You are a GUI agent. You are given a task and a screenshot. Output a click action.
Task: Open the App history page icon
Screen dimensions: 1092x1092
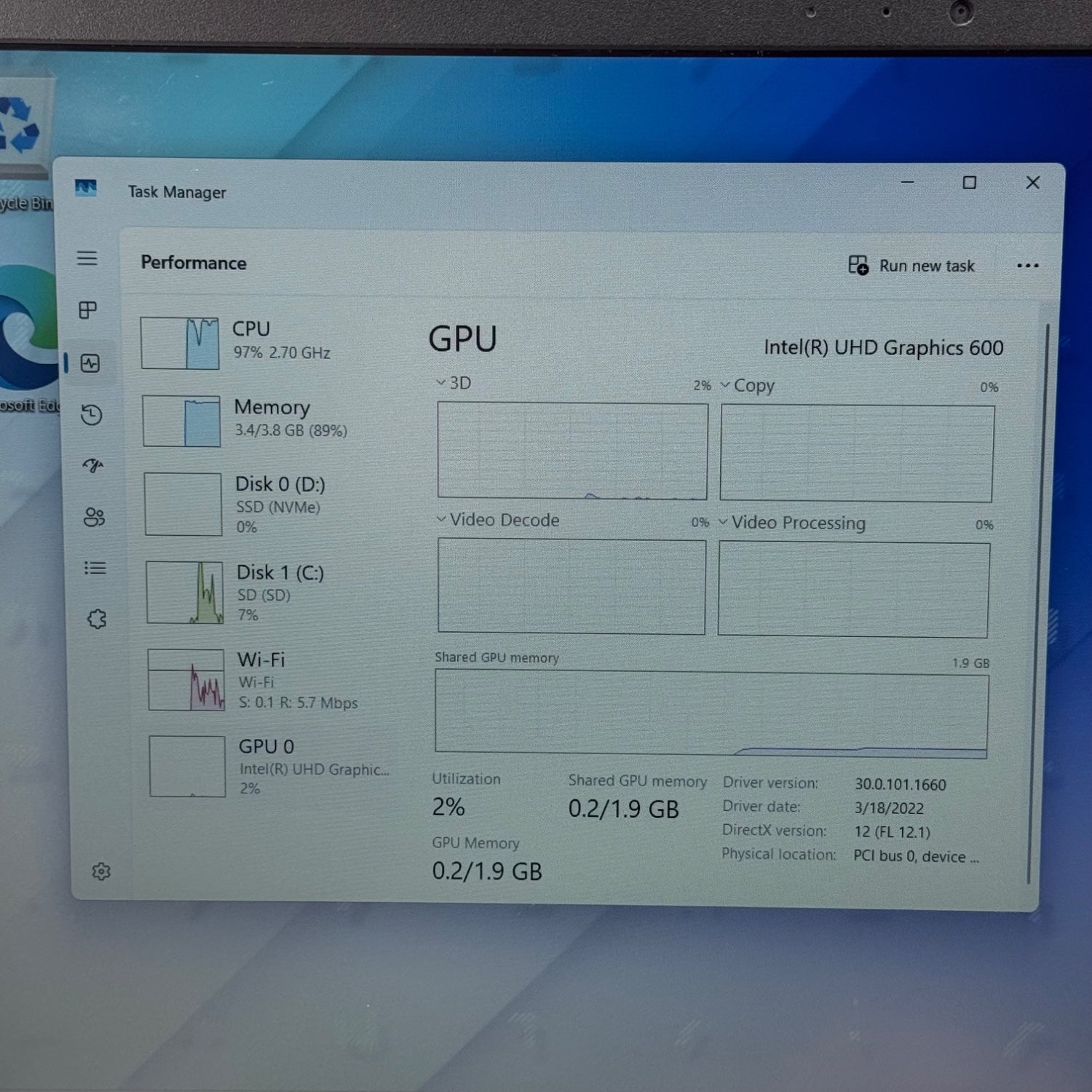(x=92, y=415)
